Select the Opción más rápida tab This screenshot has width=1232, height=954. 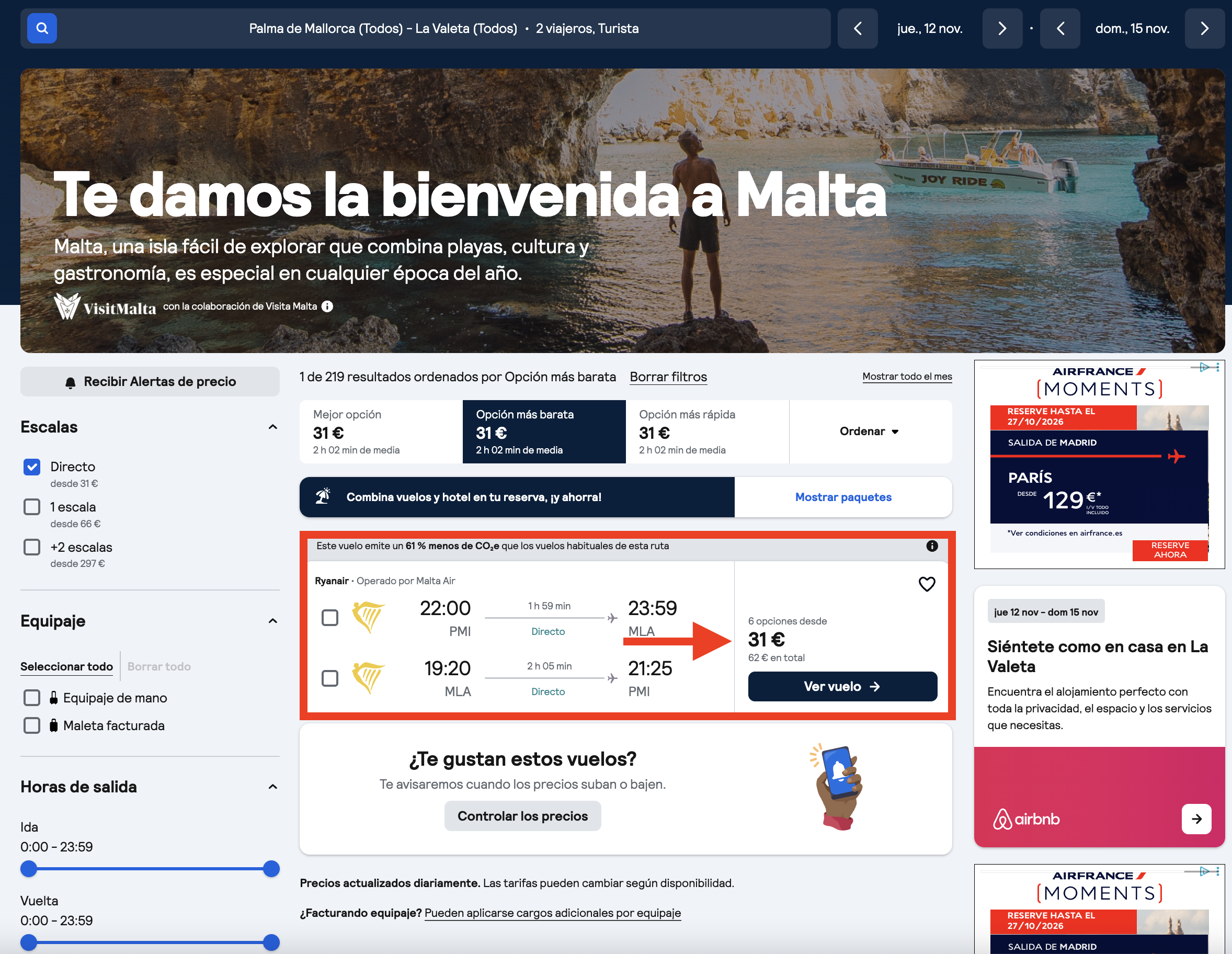[708, 431]
